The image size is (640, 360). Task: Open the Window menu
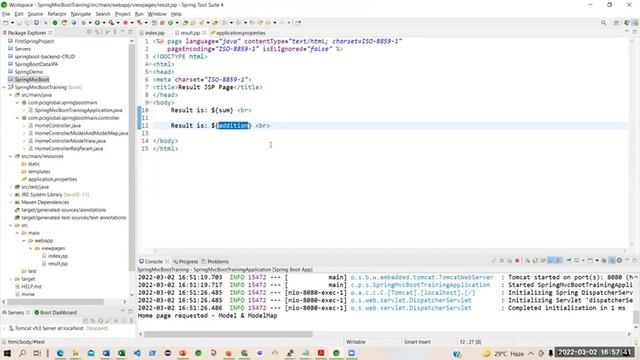click(157, 14)
